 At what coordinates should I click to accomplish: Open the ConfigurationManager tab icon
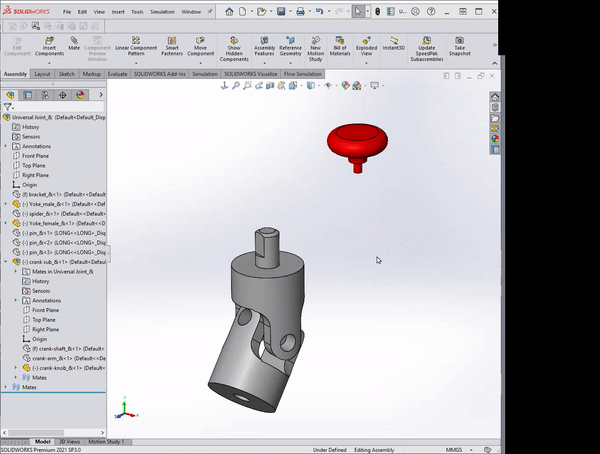point(46,95)
